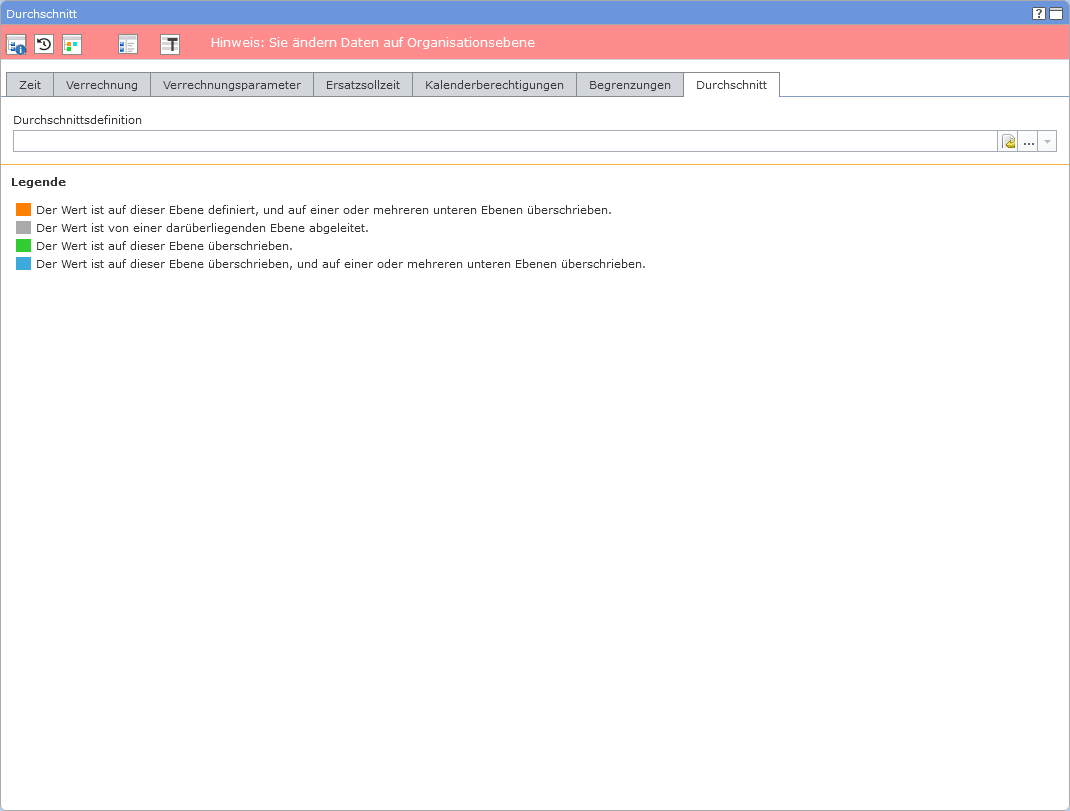Open the history icon with clock arrow

point(44,44)
